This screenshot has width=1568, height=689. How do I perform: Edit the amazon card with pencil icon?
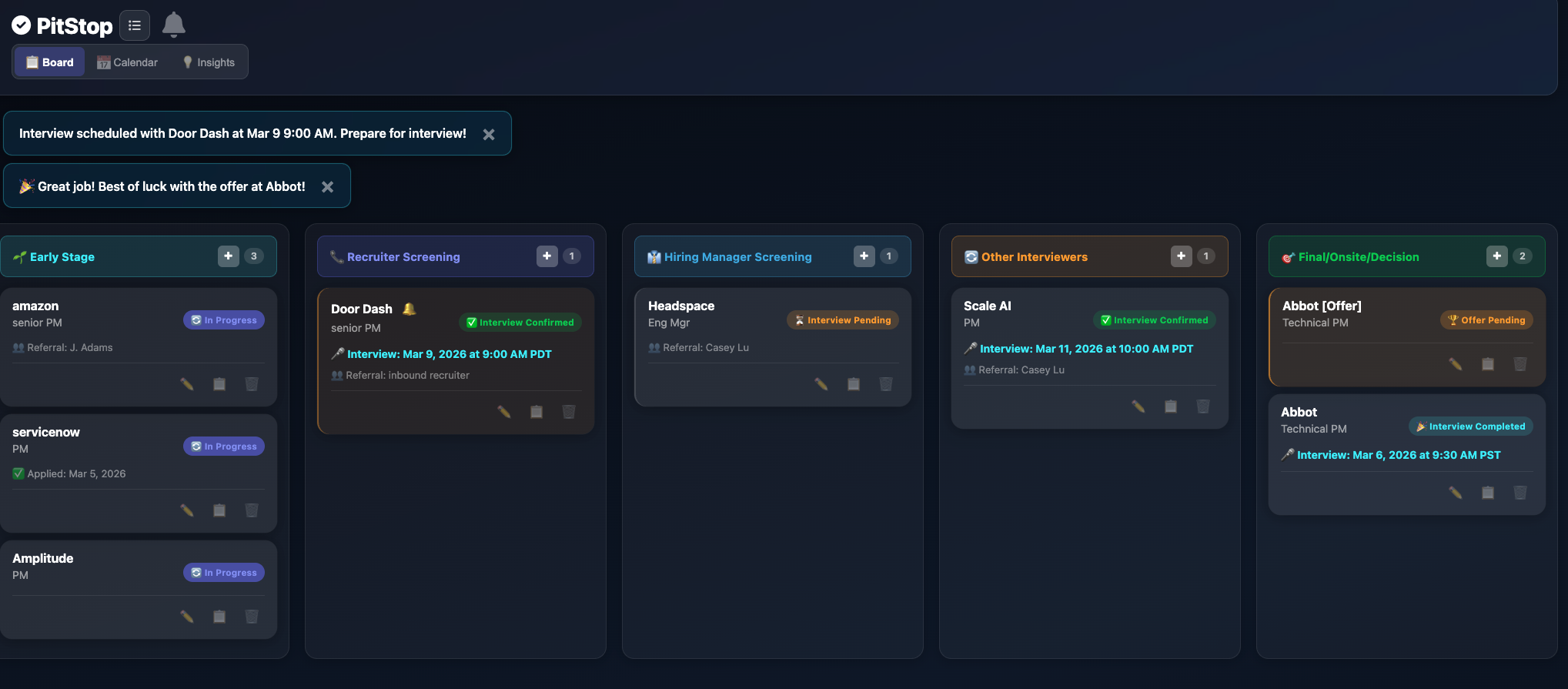(x=187, y=383)
